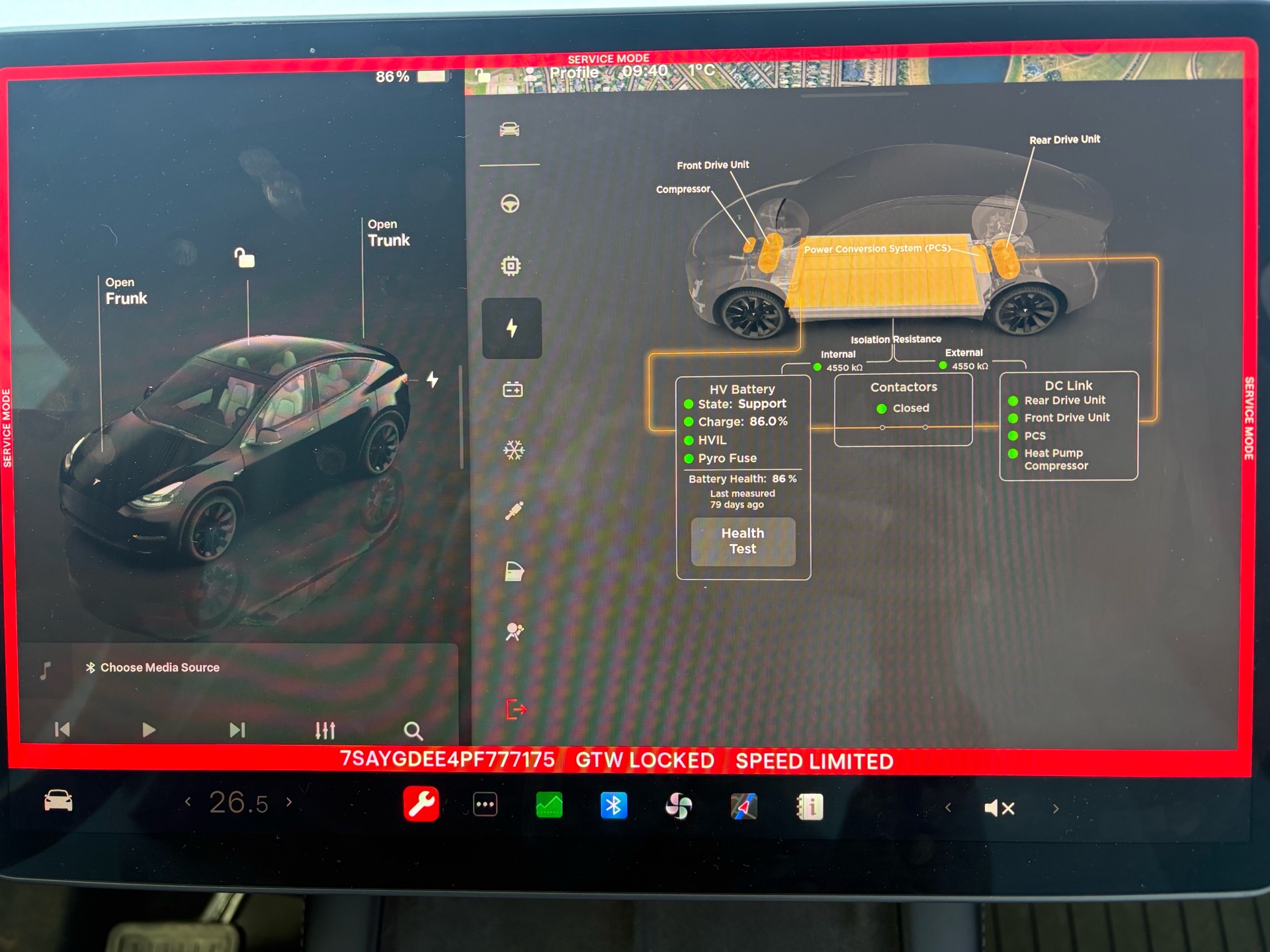Click the Battery Health: 86 % value
This screenshot has width=1270, height=952.
[x=743, y=479]
